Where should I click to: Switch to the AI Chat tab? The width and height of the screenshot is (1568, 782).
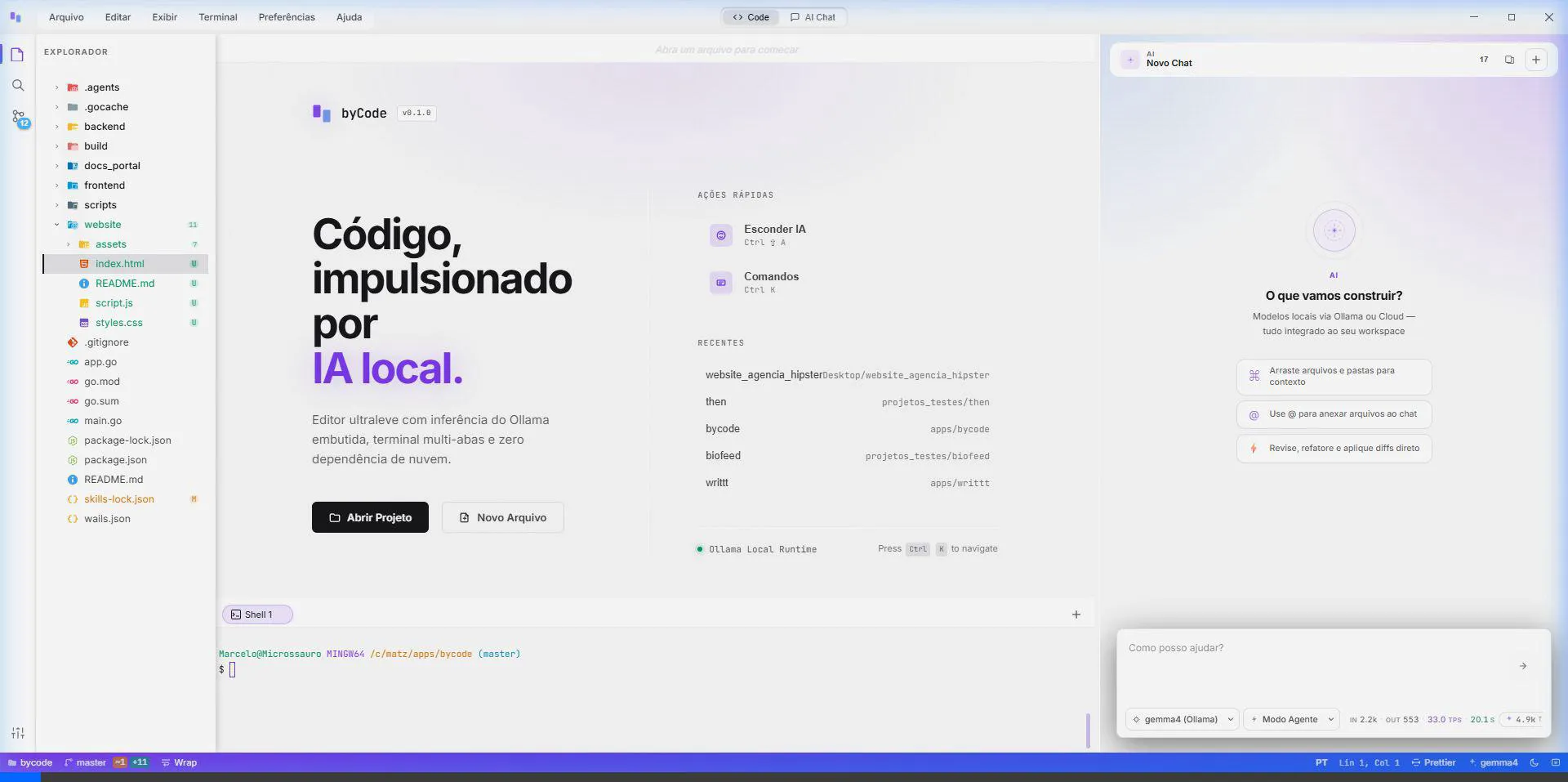[x=813, y=17]
